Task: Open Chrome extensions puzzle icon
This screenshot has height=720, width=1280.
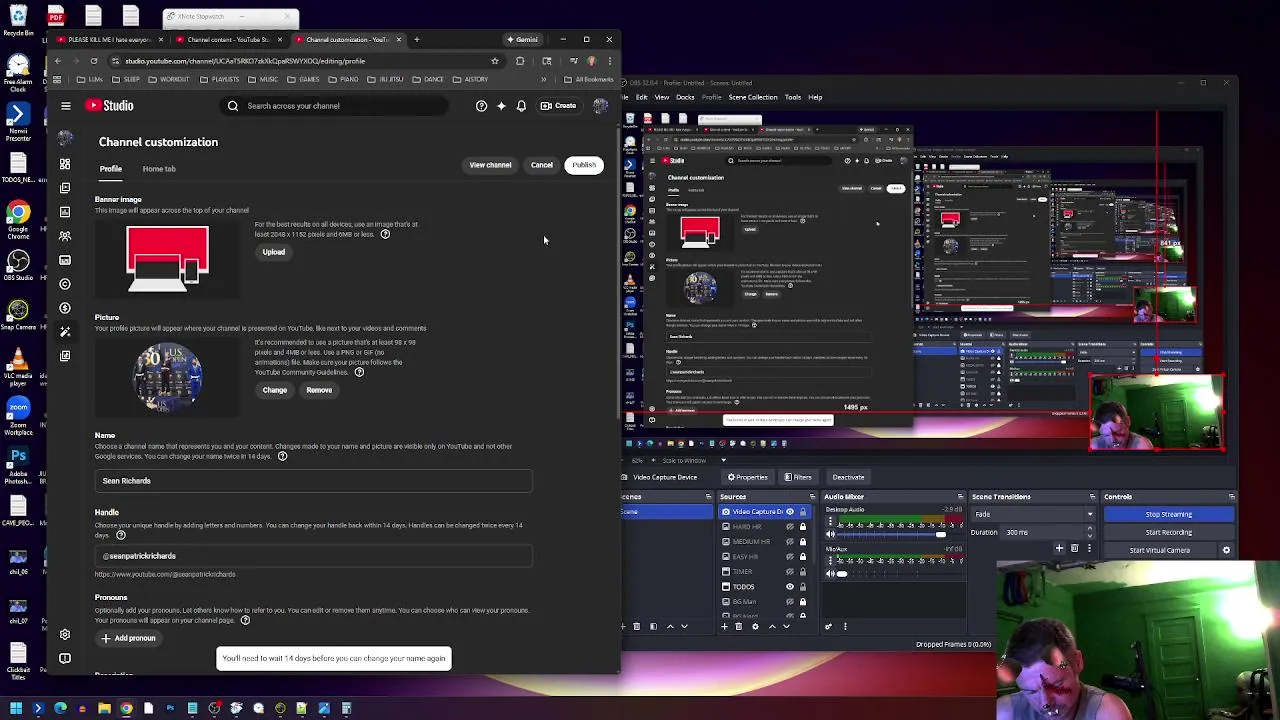Action: pos(520,61)
